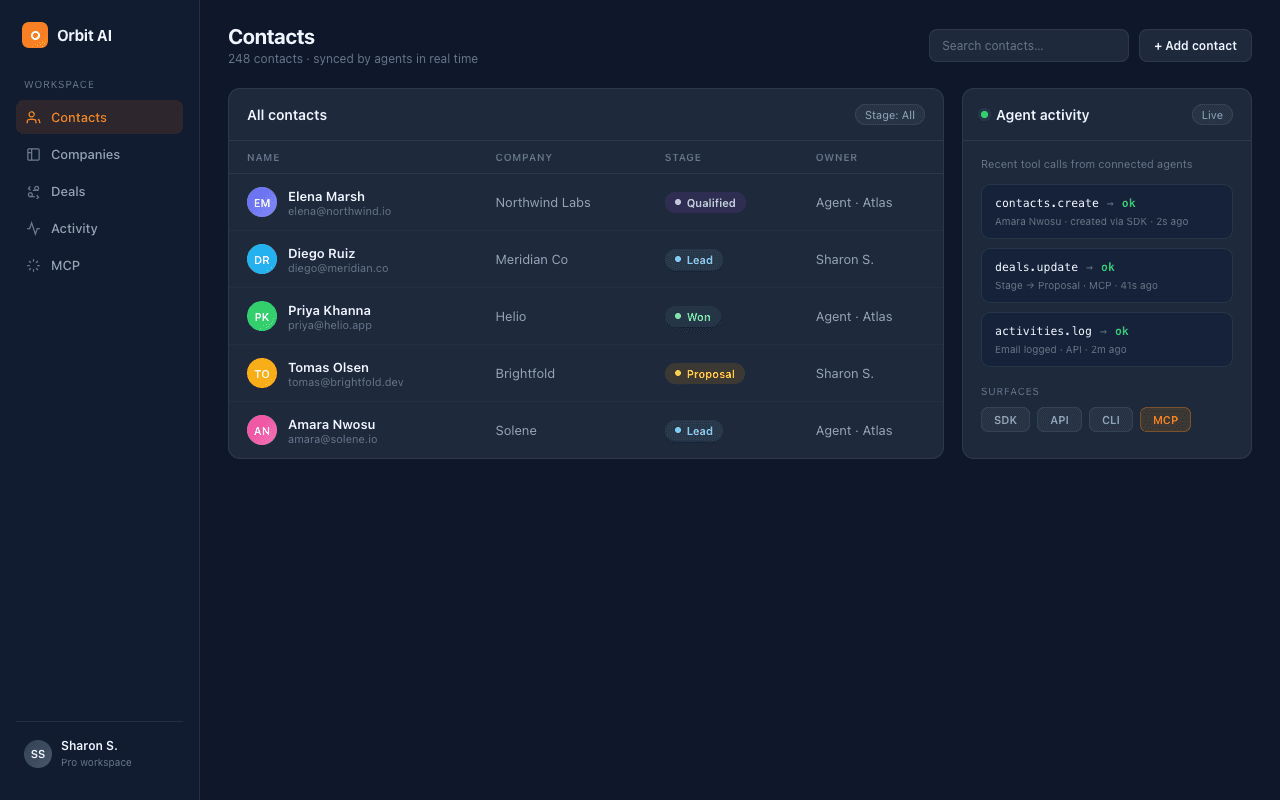
Task: Click the Helio company cell
Action: (x=510, y=316)
